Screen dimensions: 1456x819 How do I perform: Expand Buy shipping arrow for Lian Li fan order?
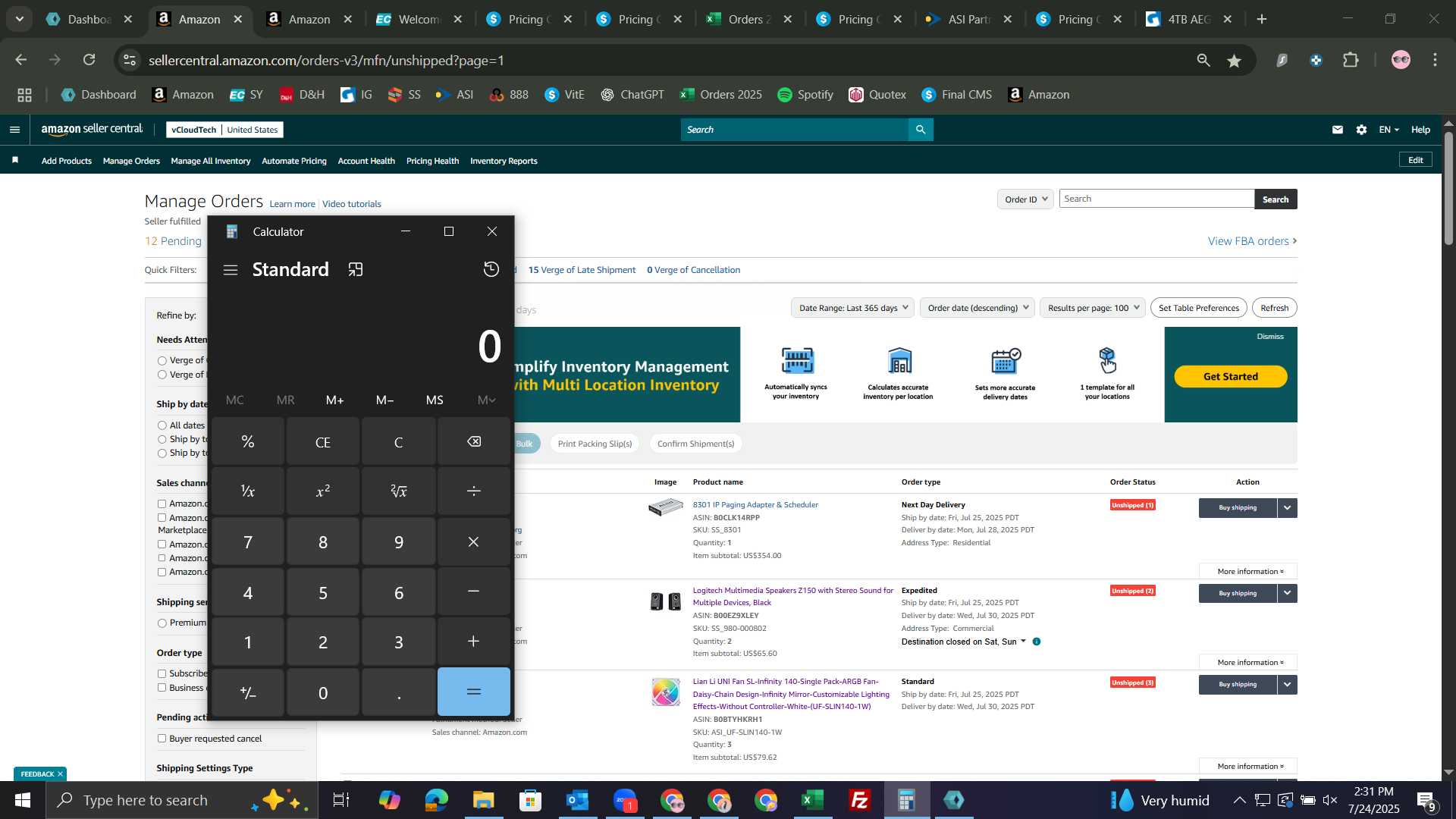click(x=1288, y=685)
